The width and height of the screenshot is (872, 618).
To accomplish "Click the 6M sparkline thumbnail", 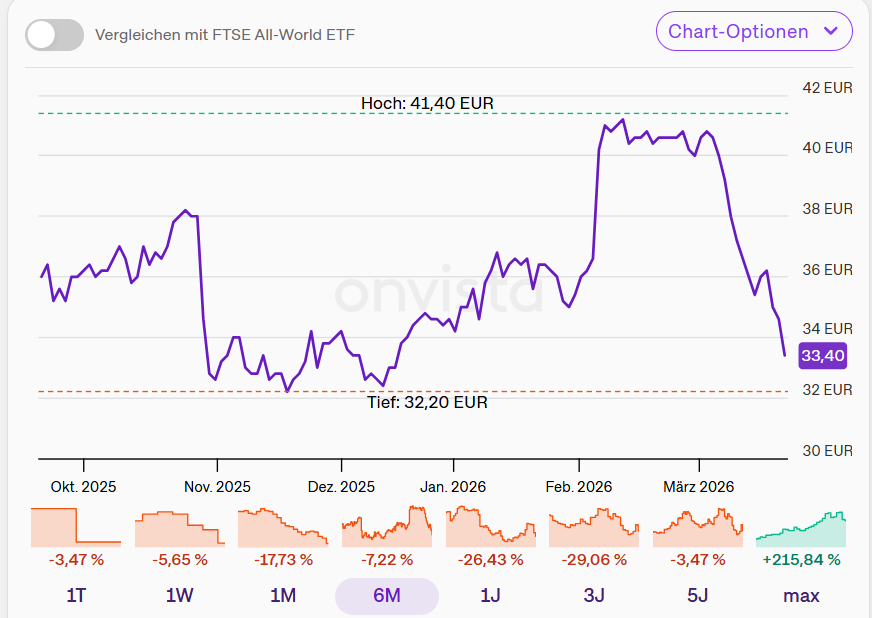I will point(386,527).
